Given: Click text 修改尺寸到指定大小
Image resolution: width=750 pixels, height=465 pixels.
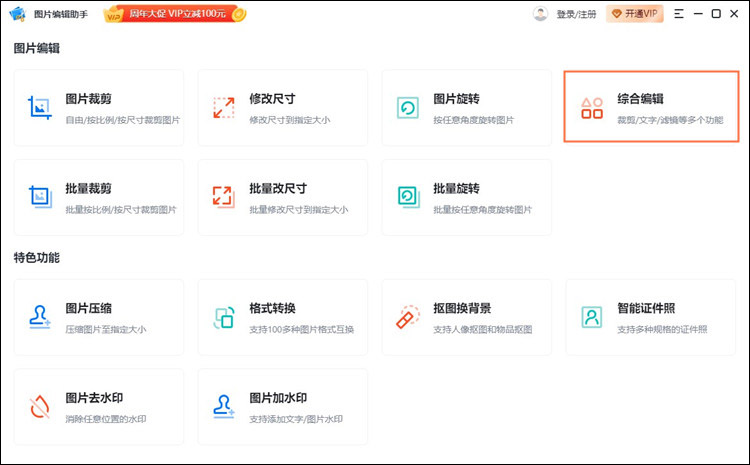Looking at the screenshot, I should point(289,120).
